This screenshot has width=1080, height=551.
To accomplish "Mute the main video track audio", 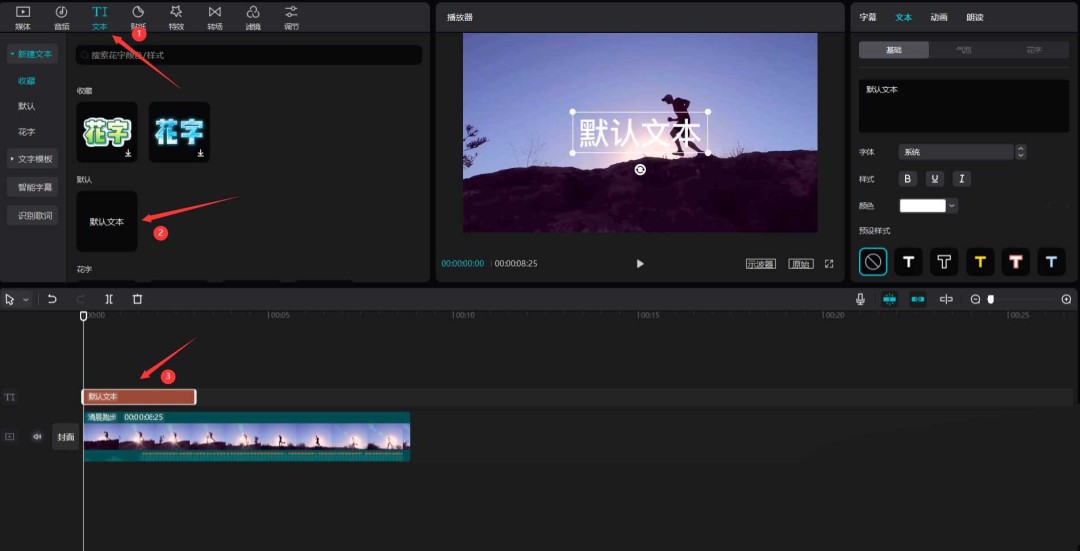I will [x=37, y=436].
